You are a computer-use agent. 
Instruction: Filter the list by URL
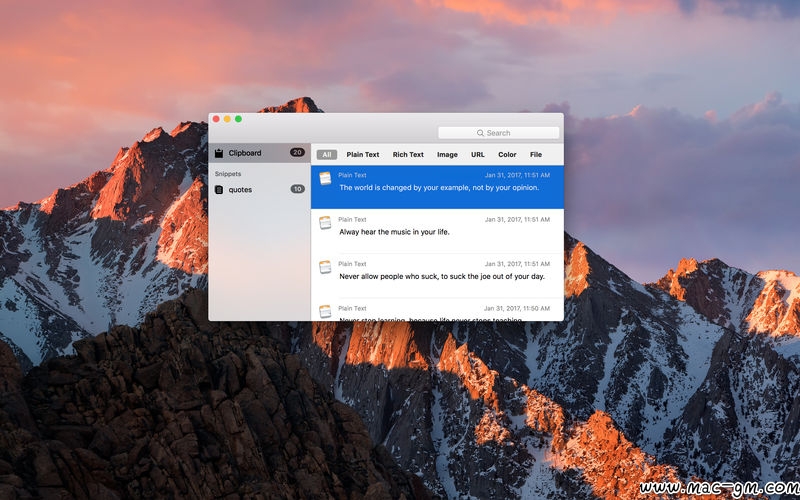point(478,155)
